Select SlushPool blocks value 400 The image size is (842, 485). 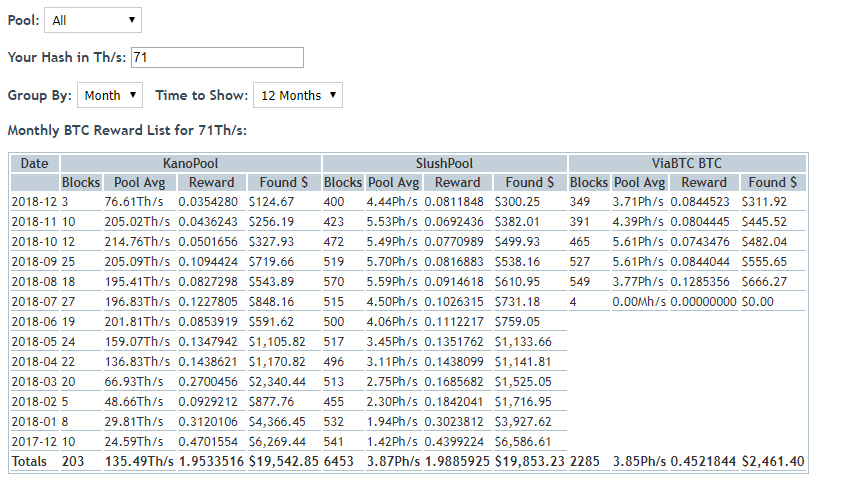[334, 202]
